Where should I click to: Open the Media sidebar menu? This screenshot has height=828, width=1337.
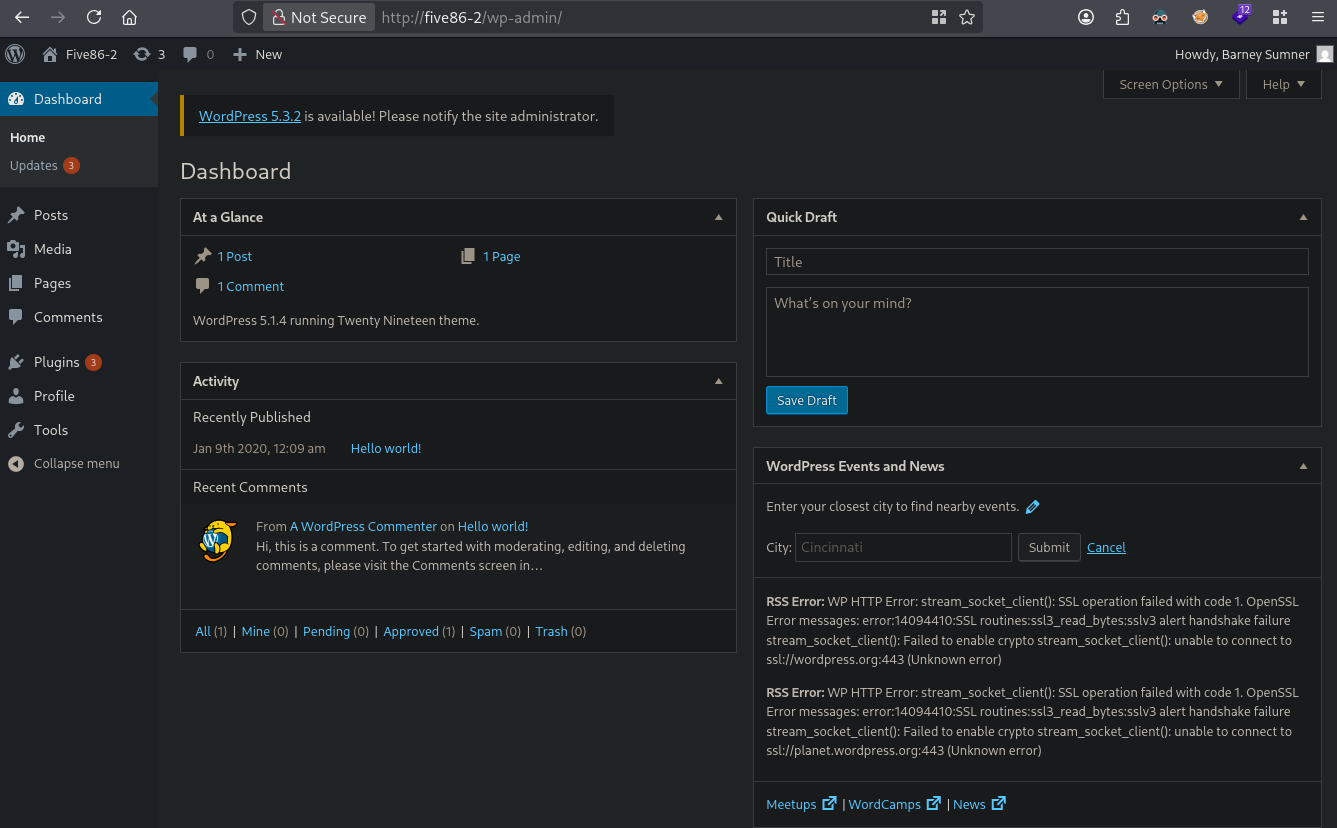pyautogui.click(x=79, y=249)
